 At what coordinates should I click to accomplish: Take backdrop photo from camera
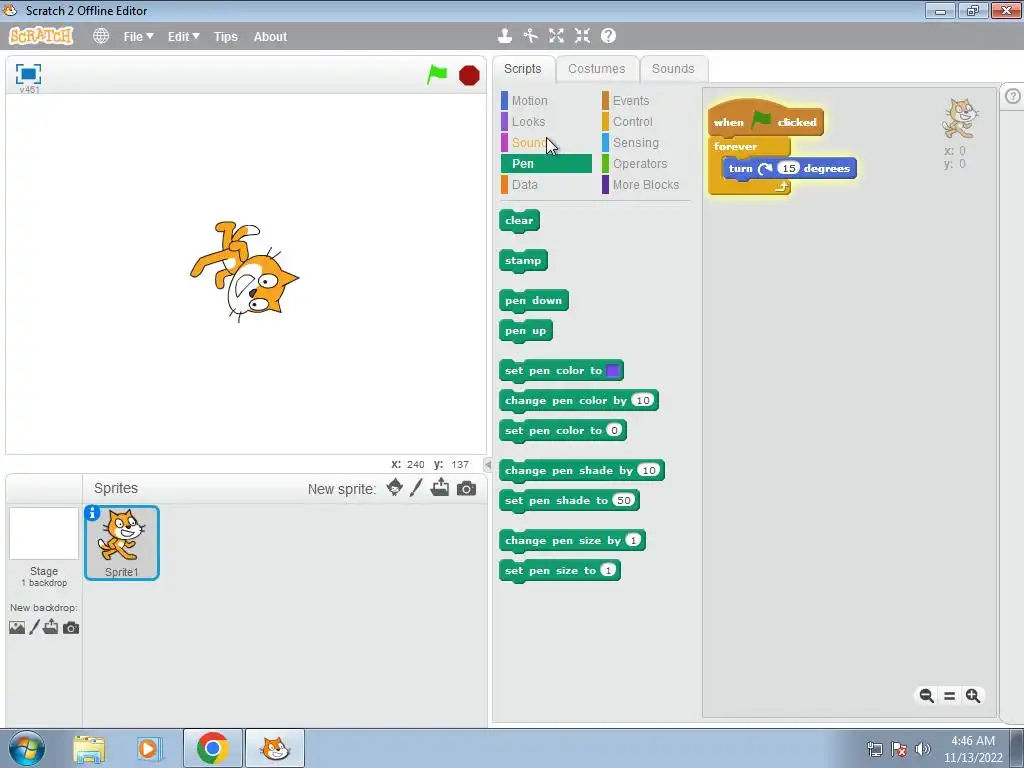71,628
